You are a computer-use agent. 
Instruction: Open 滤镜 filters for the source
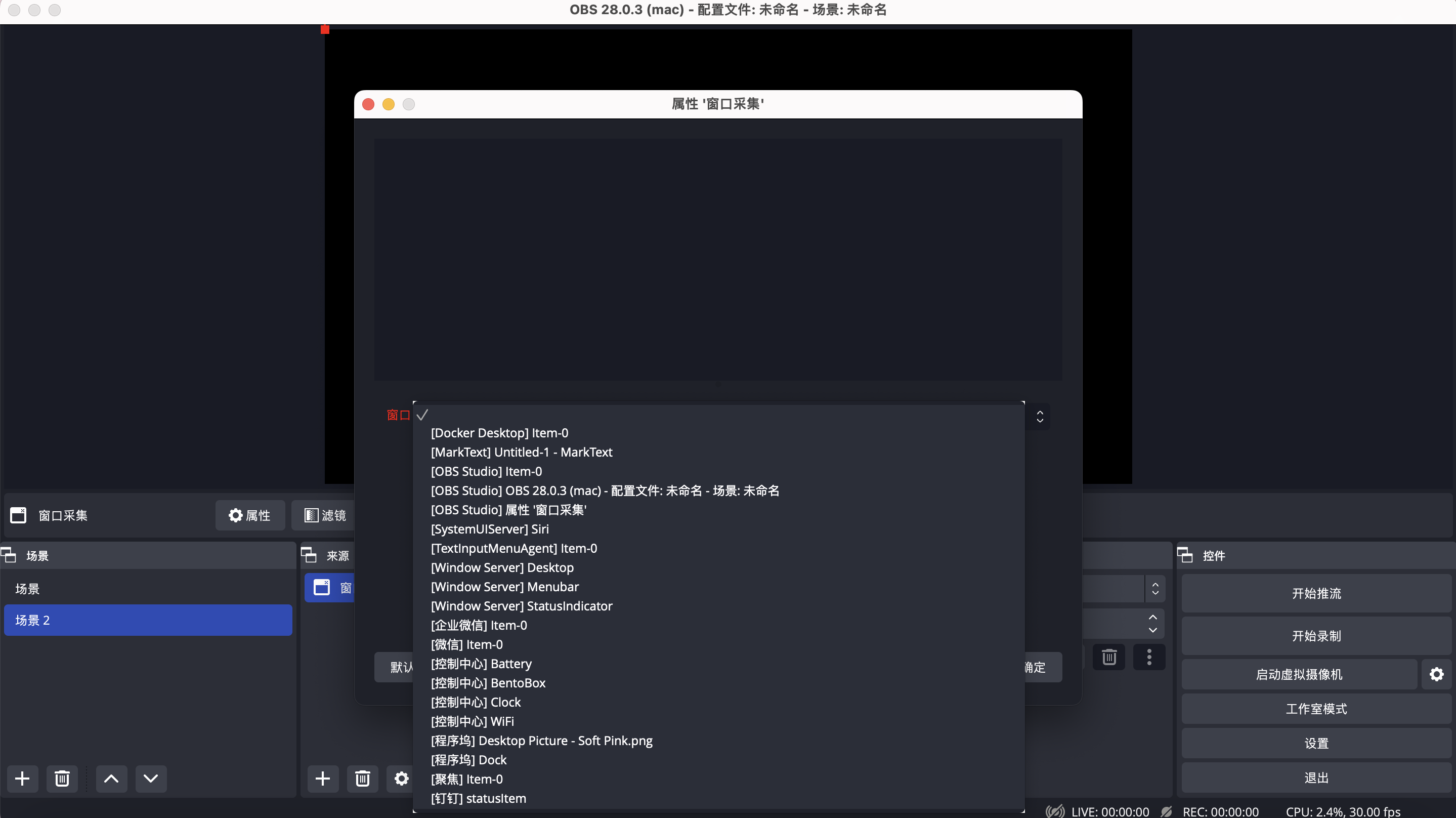[x=325, y=515]
